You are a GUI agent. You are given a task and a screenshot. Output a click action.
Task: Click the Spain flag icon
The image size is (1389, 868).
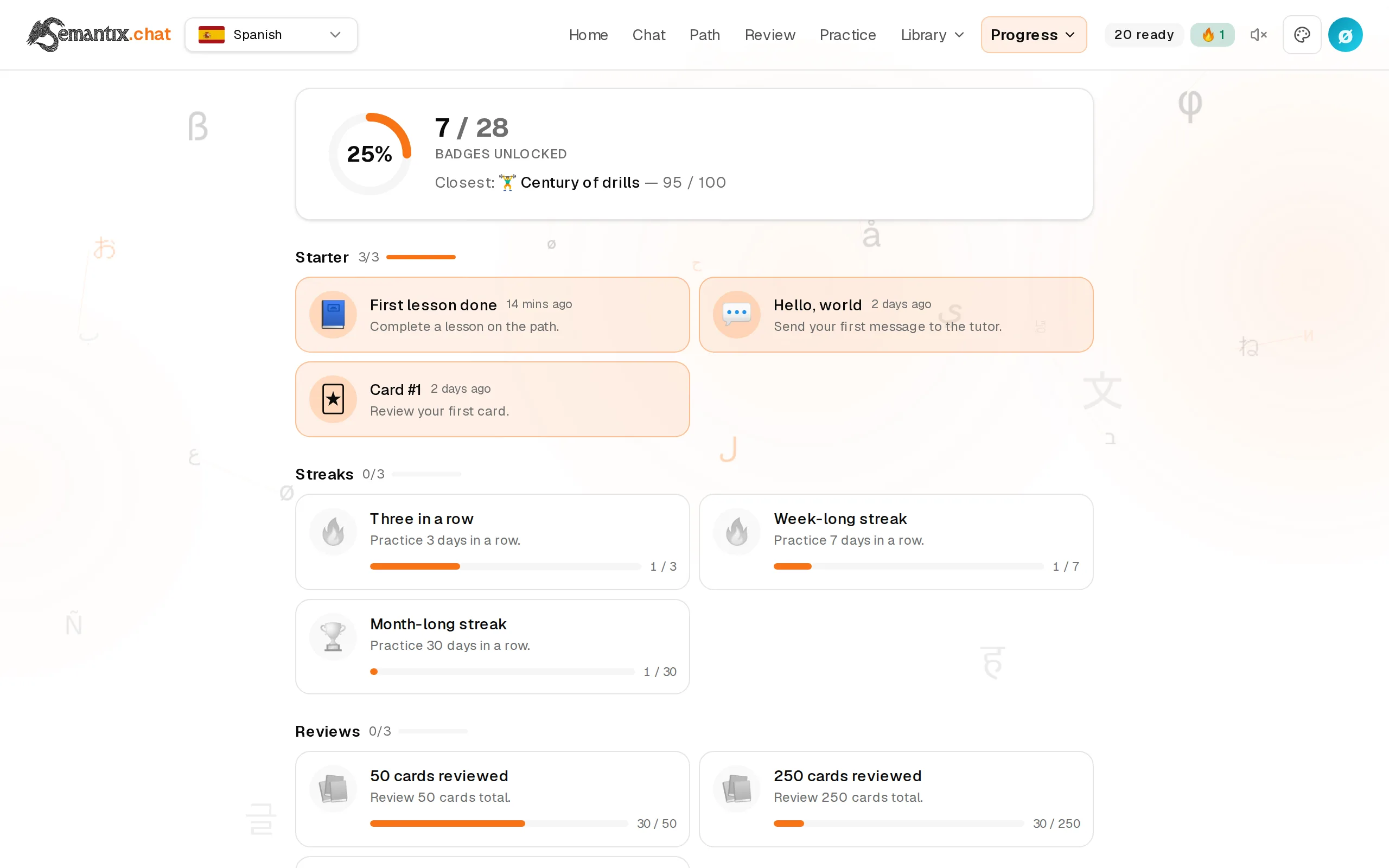tap(211, 34)
